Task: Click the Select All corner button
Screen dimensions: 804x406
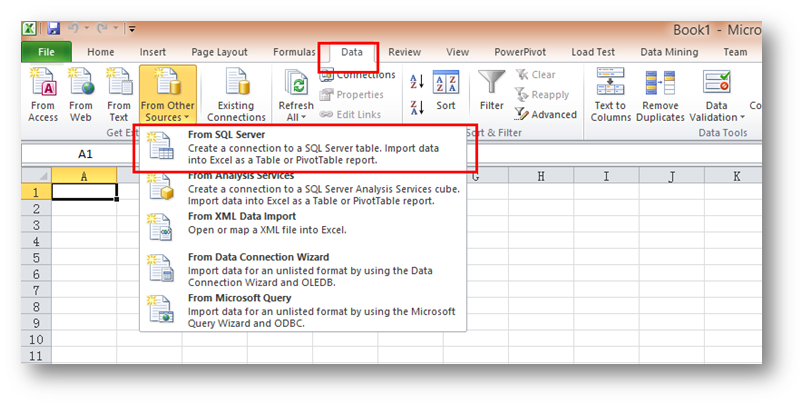Action: pos(36,176)
